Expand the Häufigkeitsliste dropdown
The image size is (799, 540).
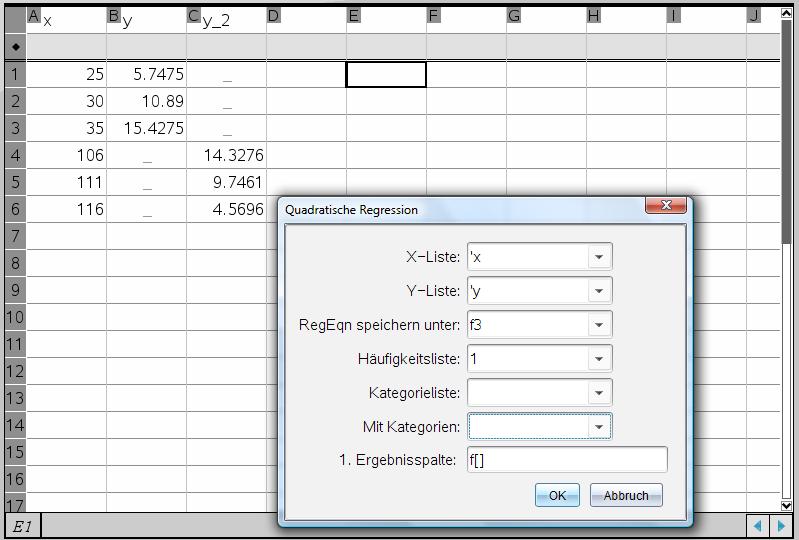tap(598, 359)
